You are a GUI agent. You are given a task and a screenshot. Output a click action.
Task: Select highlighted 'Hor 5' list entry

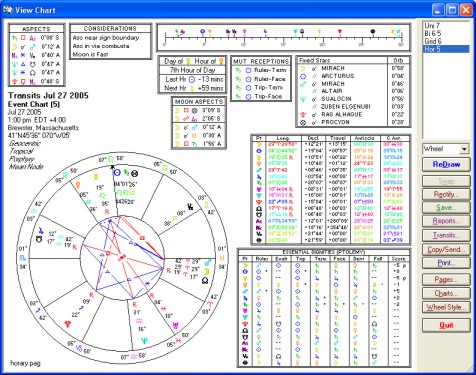[446, 49]
